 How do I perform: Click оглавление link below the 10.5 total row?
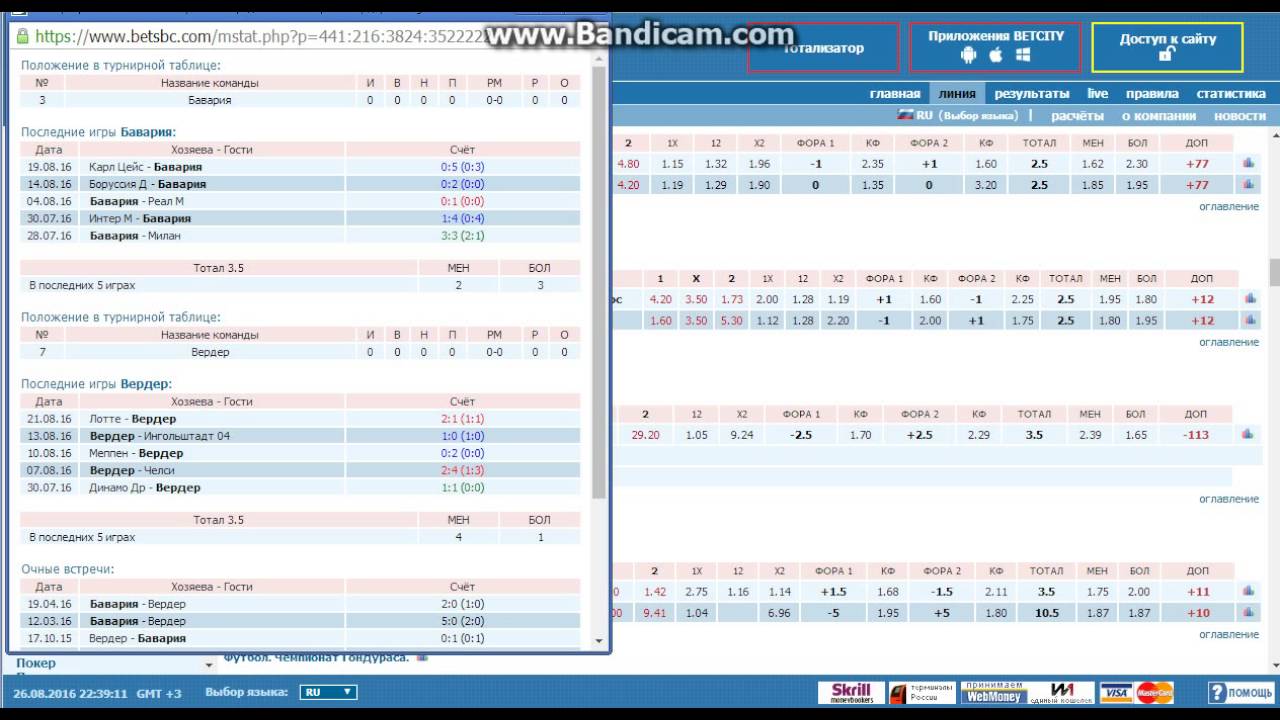coord(1229,634)
